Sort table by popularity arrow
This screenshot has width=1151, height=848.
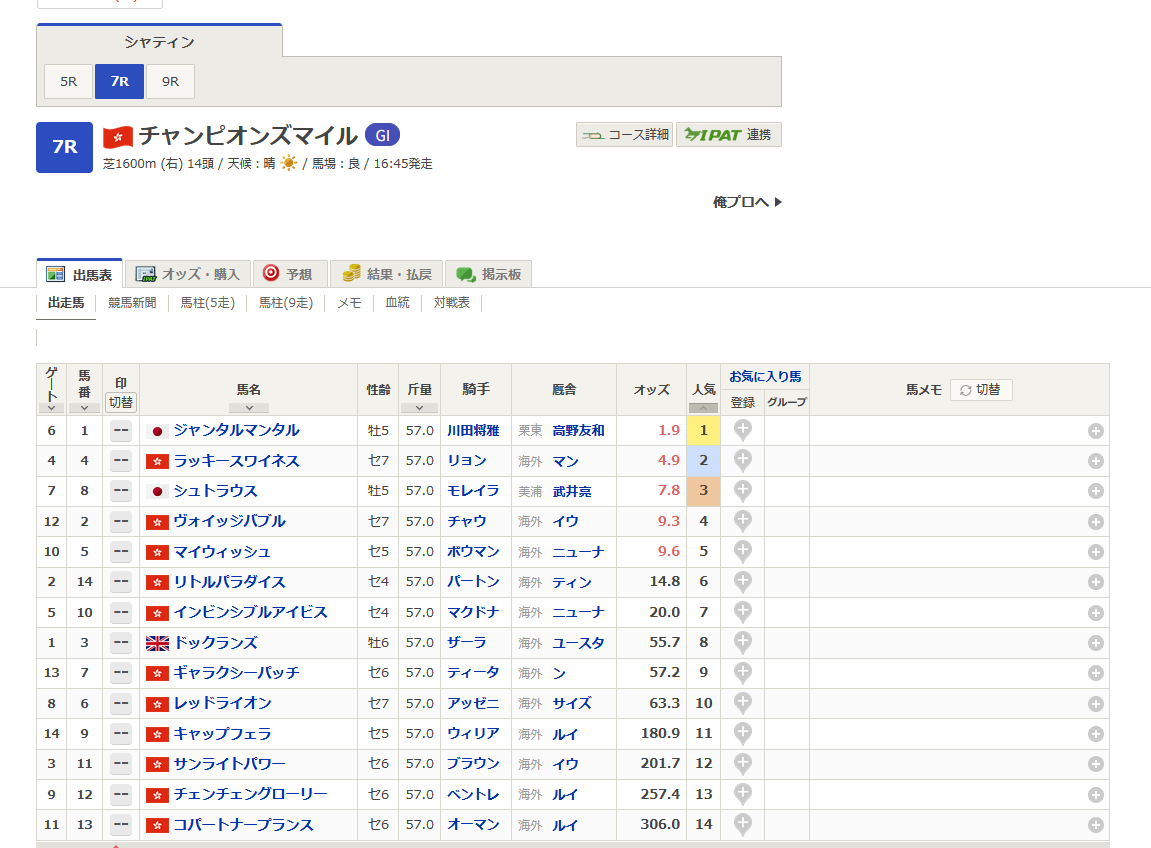coord(703,408)
